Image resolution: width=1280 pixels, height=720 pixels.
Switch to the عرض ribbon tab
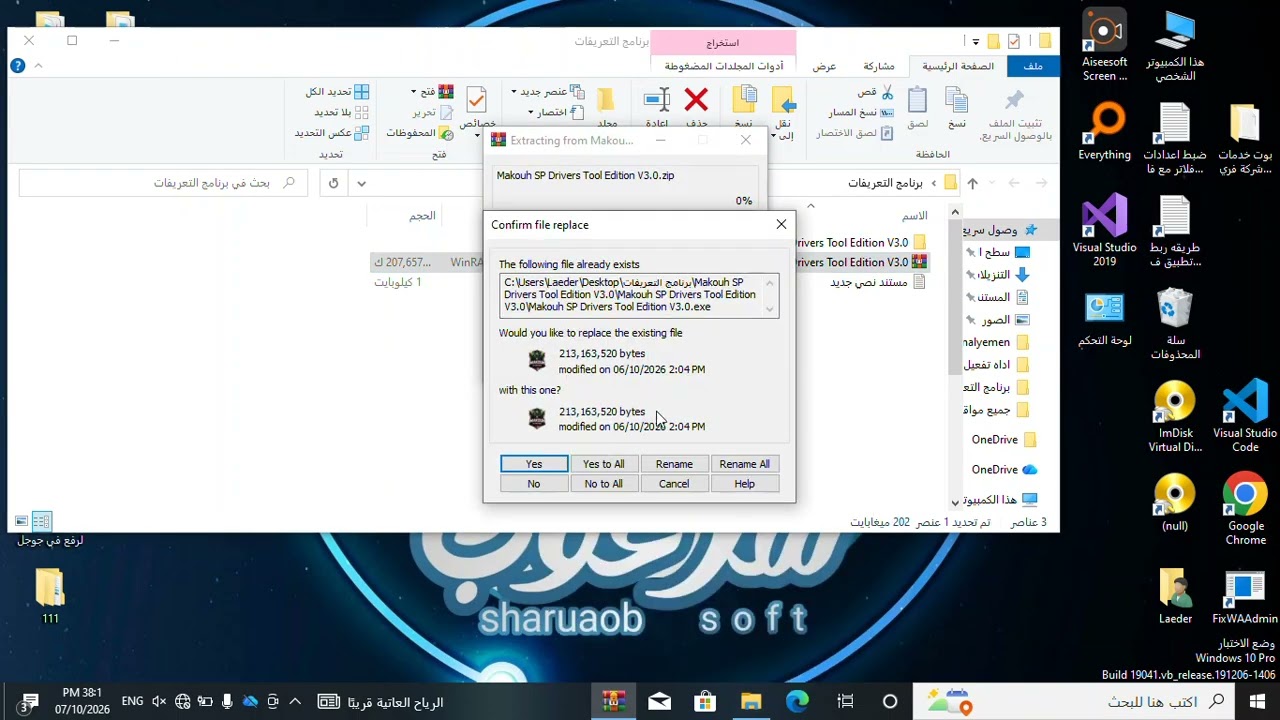[x=824, y=66]
